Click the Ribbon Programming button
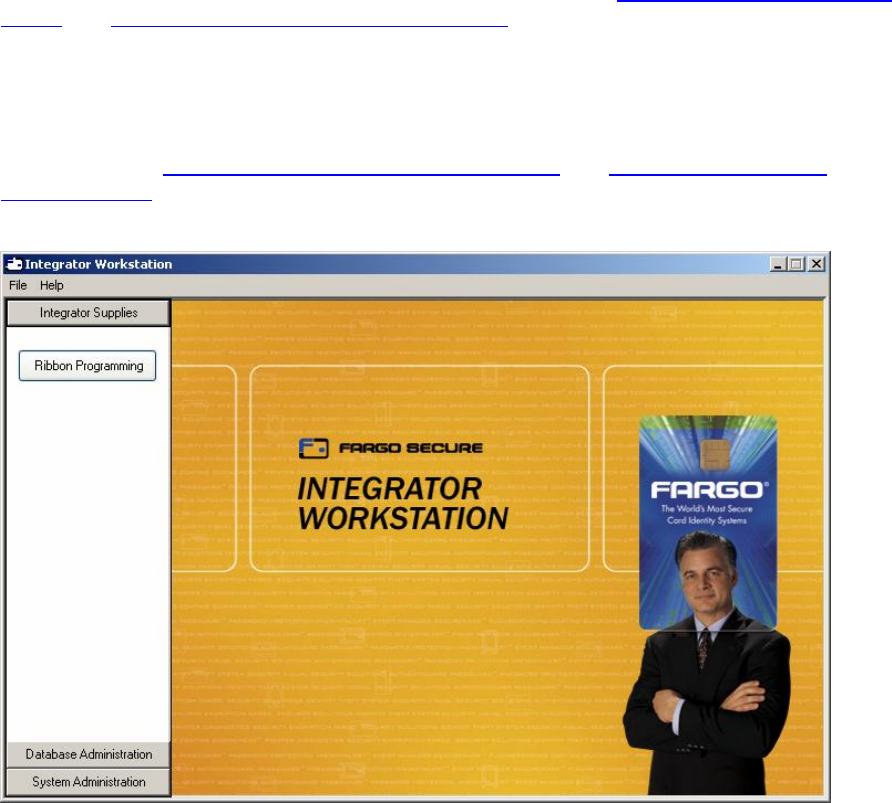Viewport: 892px width, 803px height. [x=88, y=366]
